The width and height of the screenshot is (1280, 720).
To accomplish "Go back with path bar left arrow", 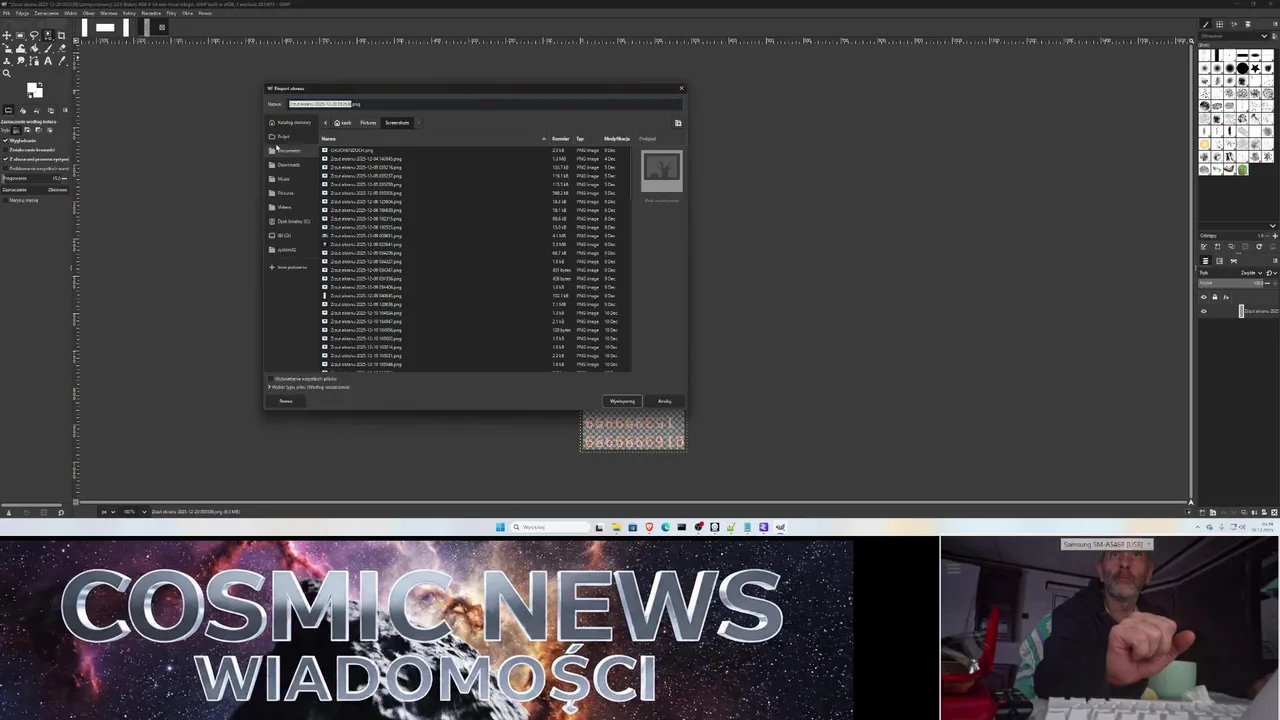I will (x=325, y=123).
